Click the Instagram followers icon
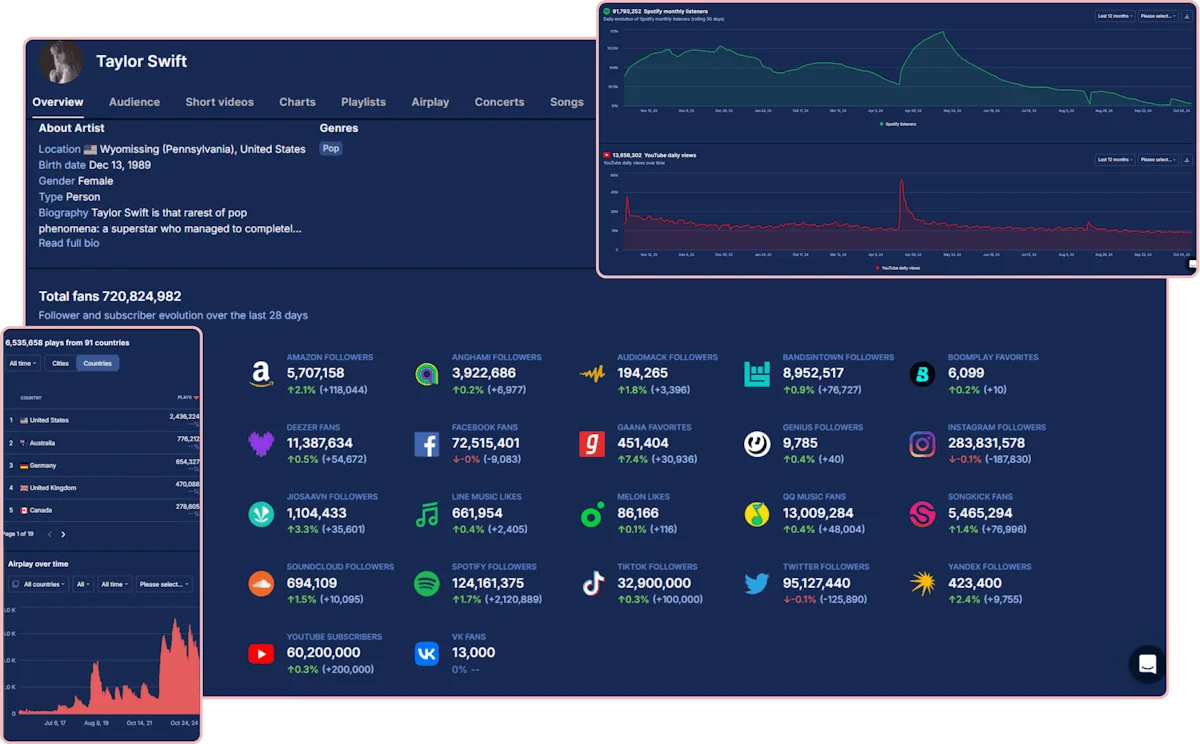 click(922, 442)
